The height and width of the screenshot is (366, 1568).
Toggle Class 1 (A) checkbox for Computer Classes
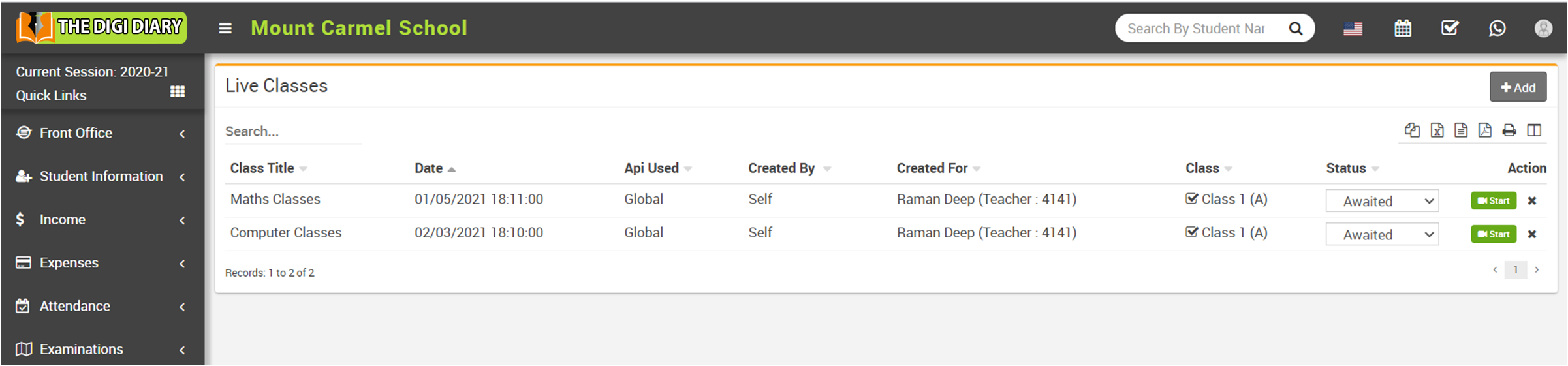pyautogui.click(x=1192, y=232)
